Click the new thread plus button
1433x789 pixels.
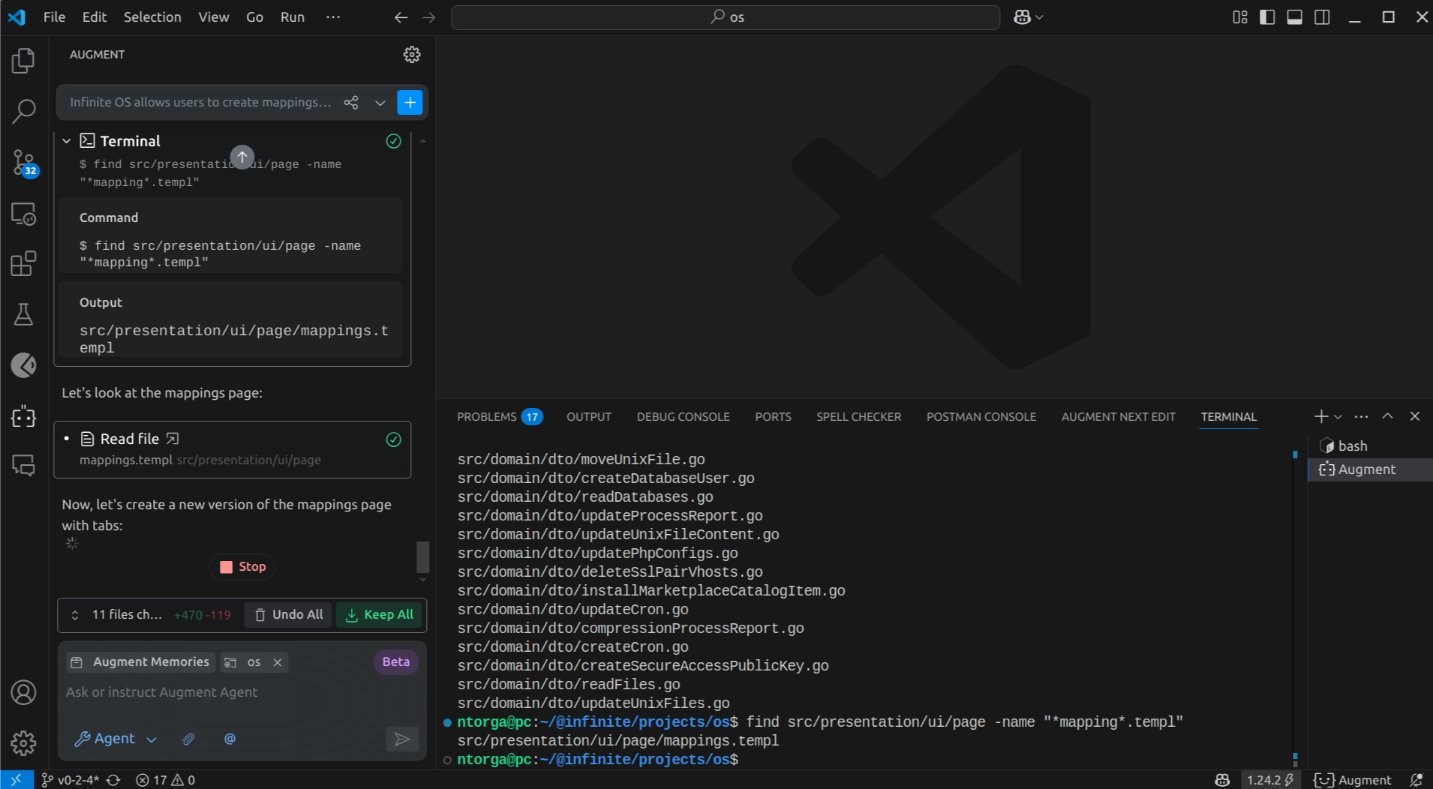click(410, 102)
